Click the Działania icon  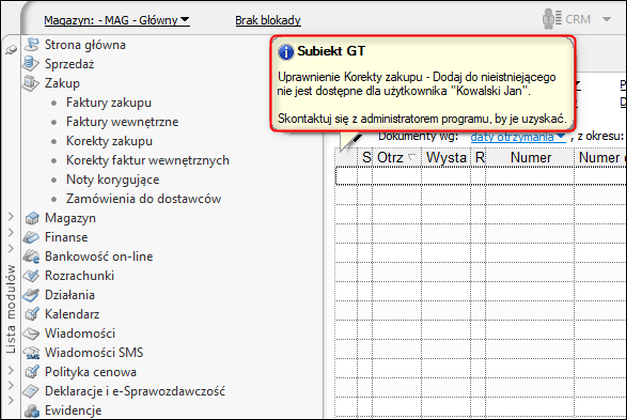[x=31, y=295]
